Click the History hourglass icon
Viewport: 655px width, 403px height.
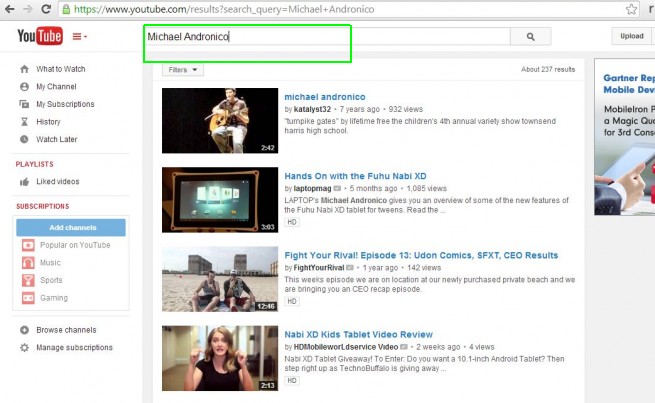[25, 122]
